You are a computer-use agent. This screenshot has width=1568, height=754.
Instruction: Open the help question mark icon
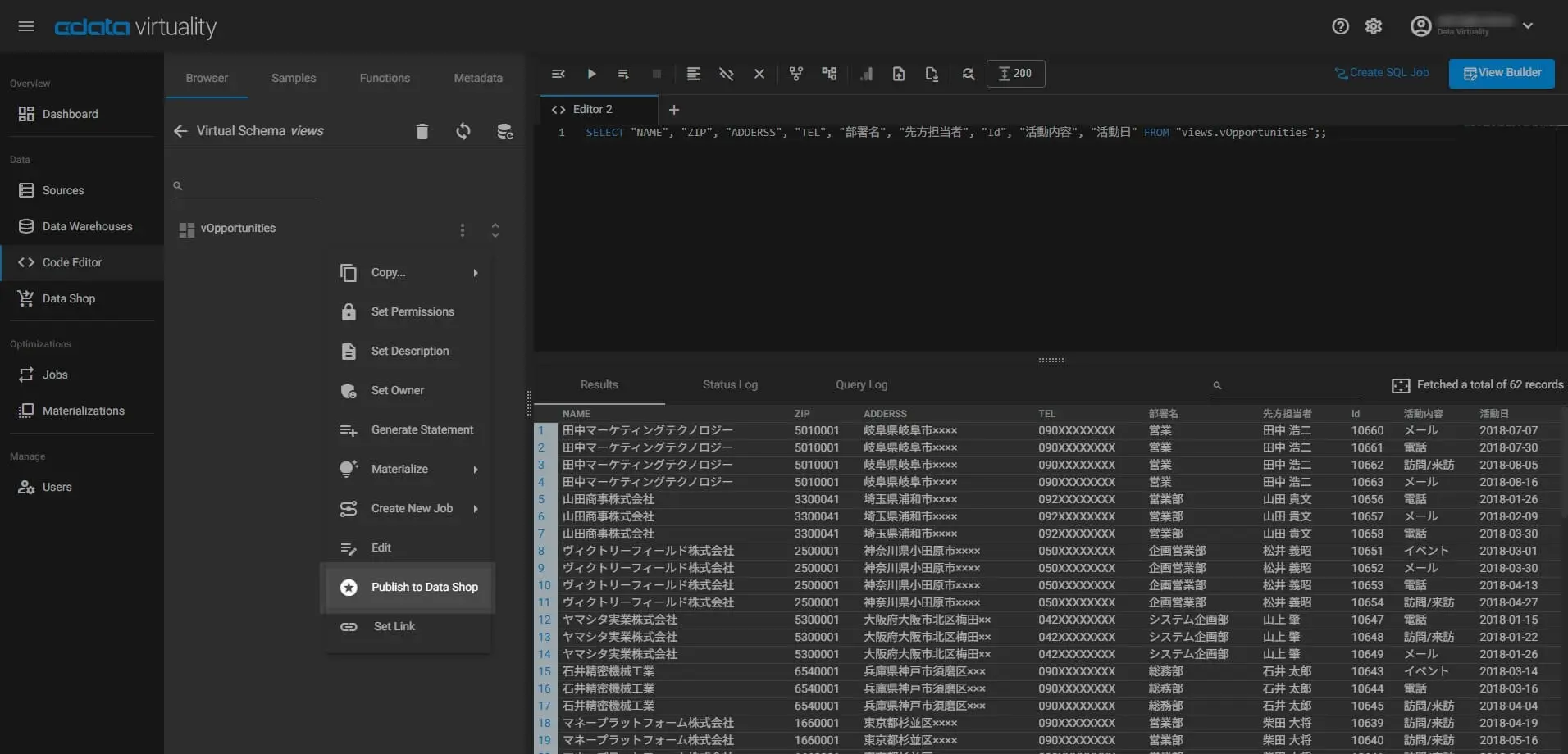click(1340, 26)
